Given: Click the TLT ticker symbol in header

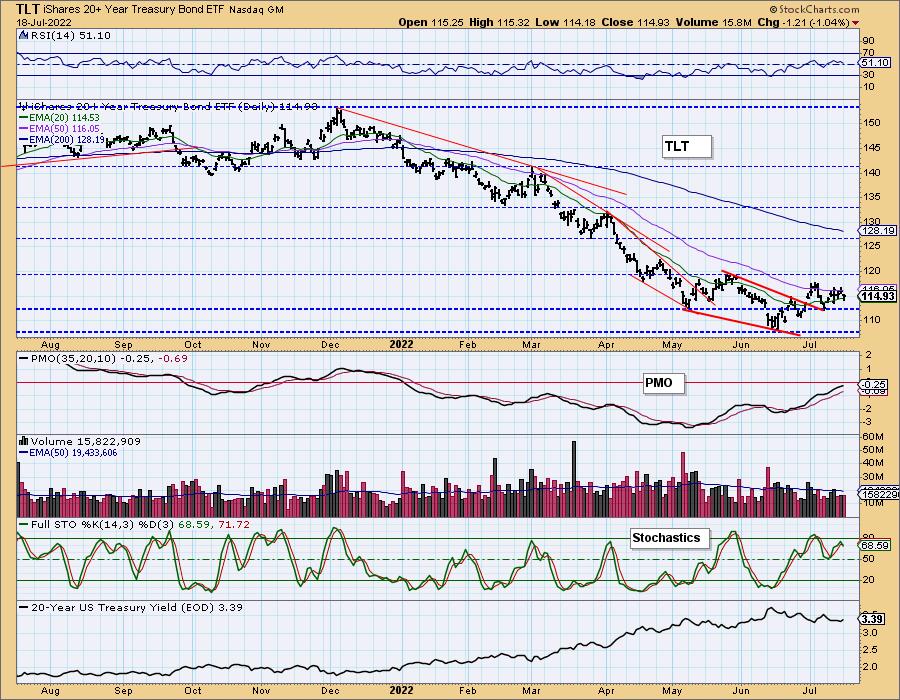Looking at the screenshot, I should pyautogui.click(x=28, y=9).
